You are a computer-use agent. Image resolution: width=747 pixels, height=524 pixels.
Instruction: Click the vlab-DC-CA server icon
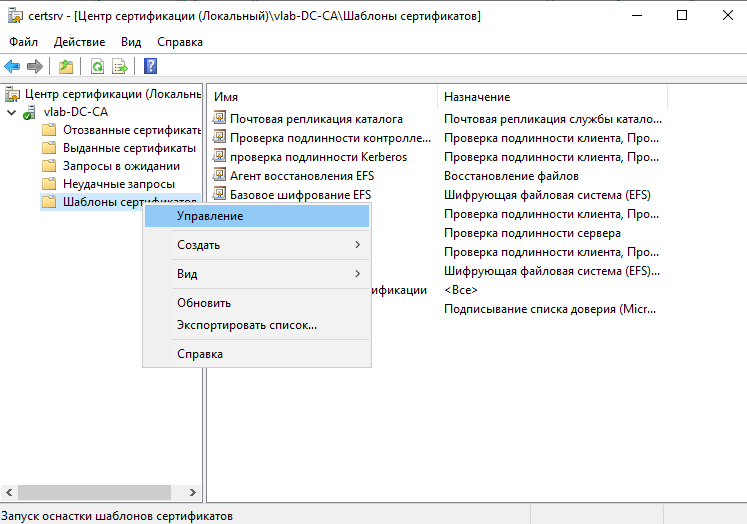[x=30, y=112]
